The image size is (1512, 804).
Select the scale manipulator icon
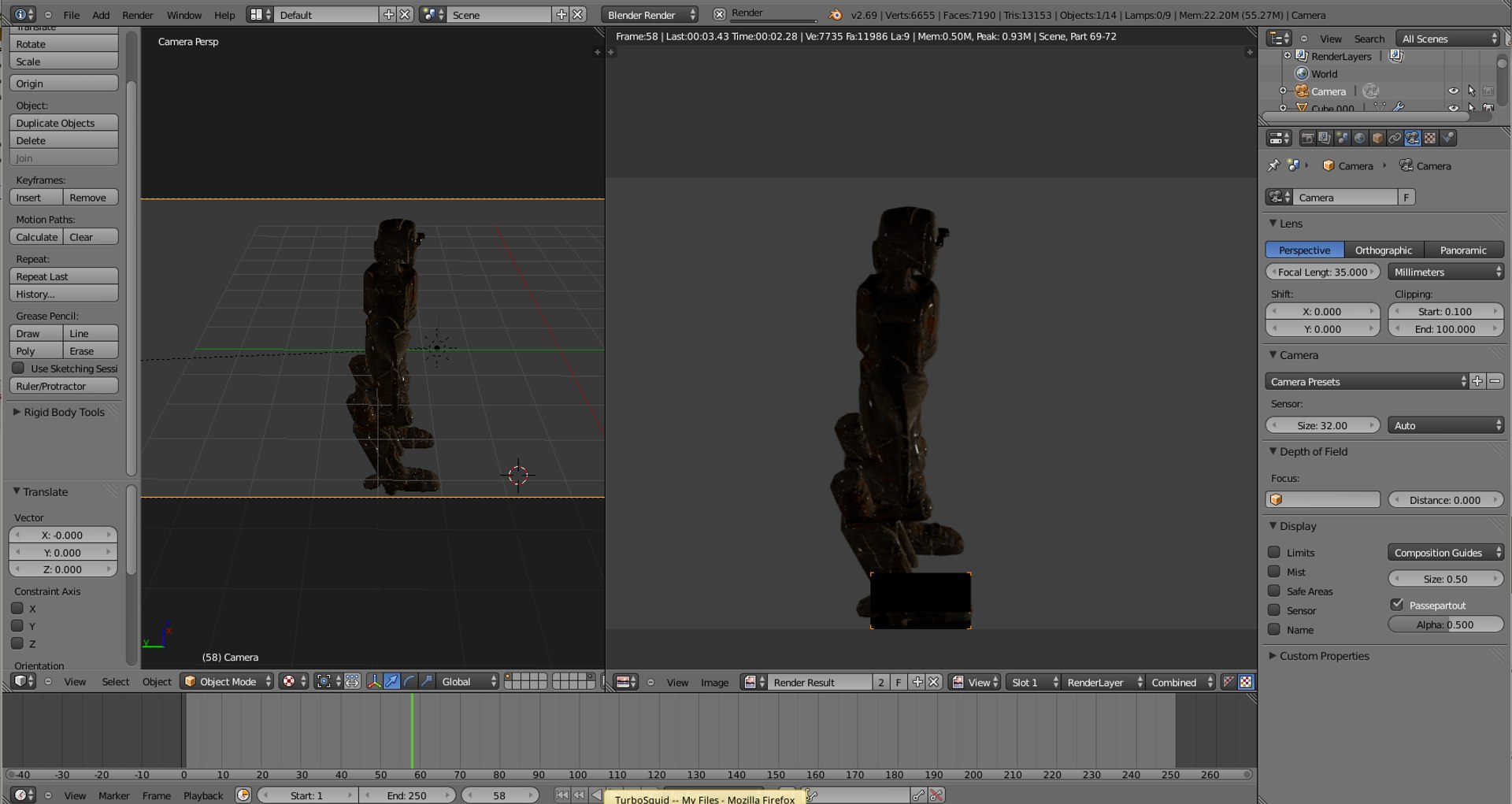coord(426,681)
